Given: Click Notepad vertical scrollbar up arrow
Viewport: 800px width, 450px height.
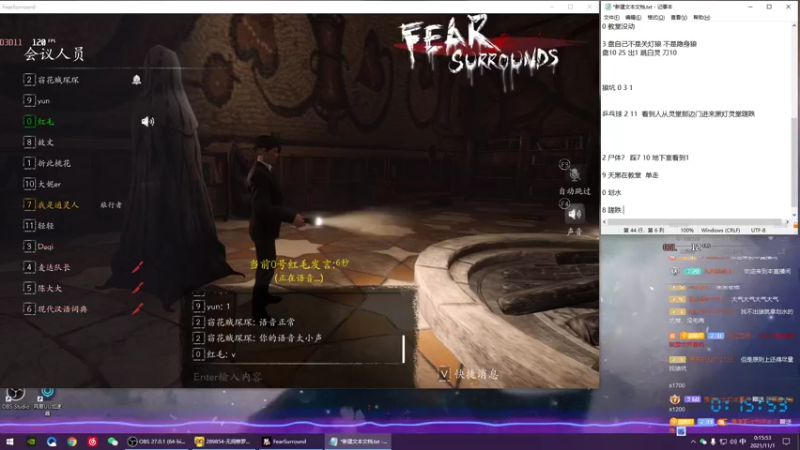Looking at the screenshot, I should coord(794,25).
